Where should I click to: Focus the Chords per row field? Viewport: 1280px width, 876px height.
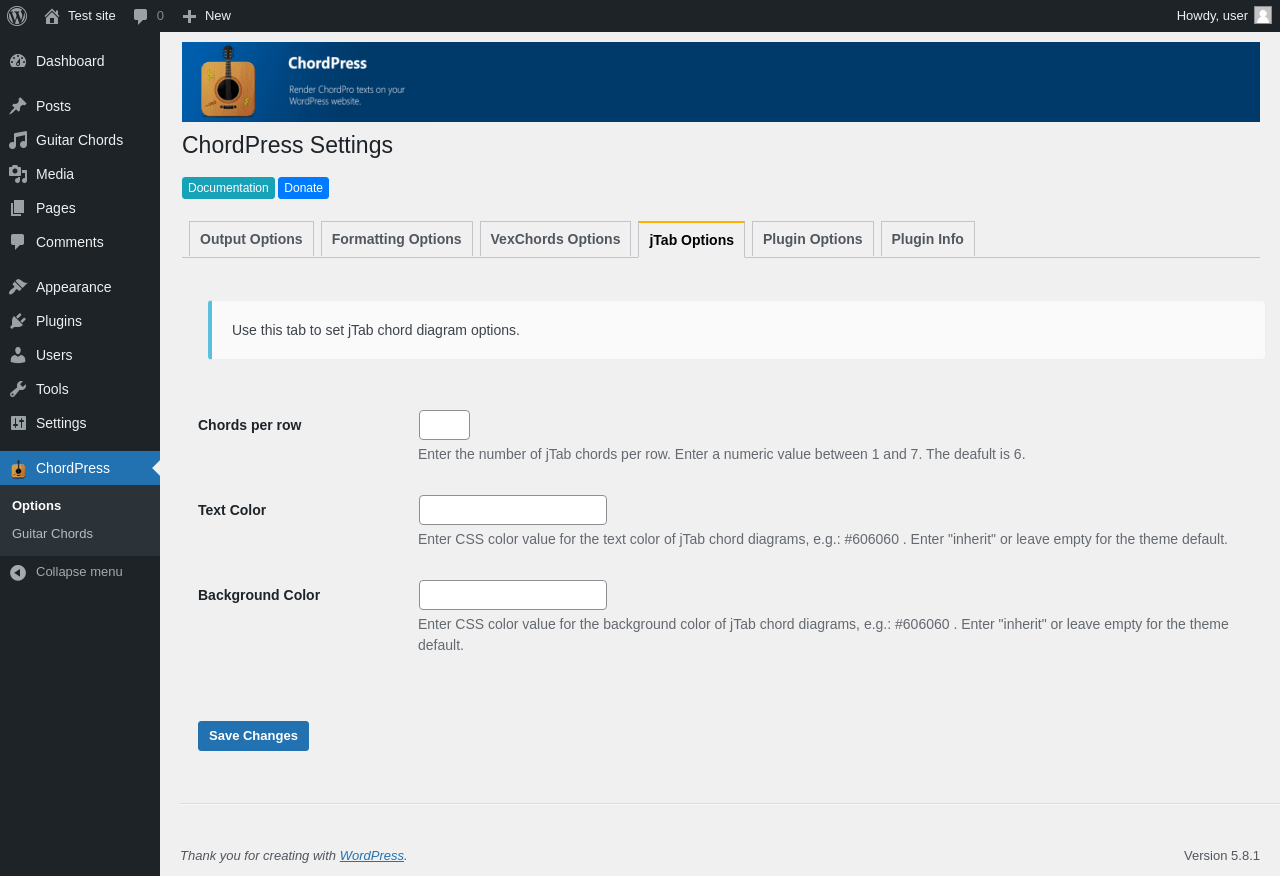(x=444, y=425)
